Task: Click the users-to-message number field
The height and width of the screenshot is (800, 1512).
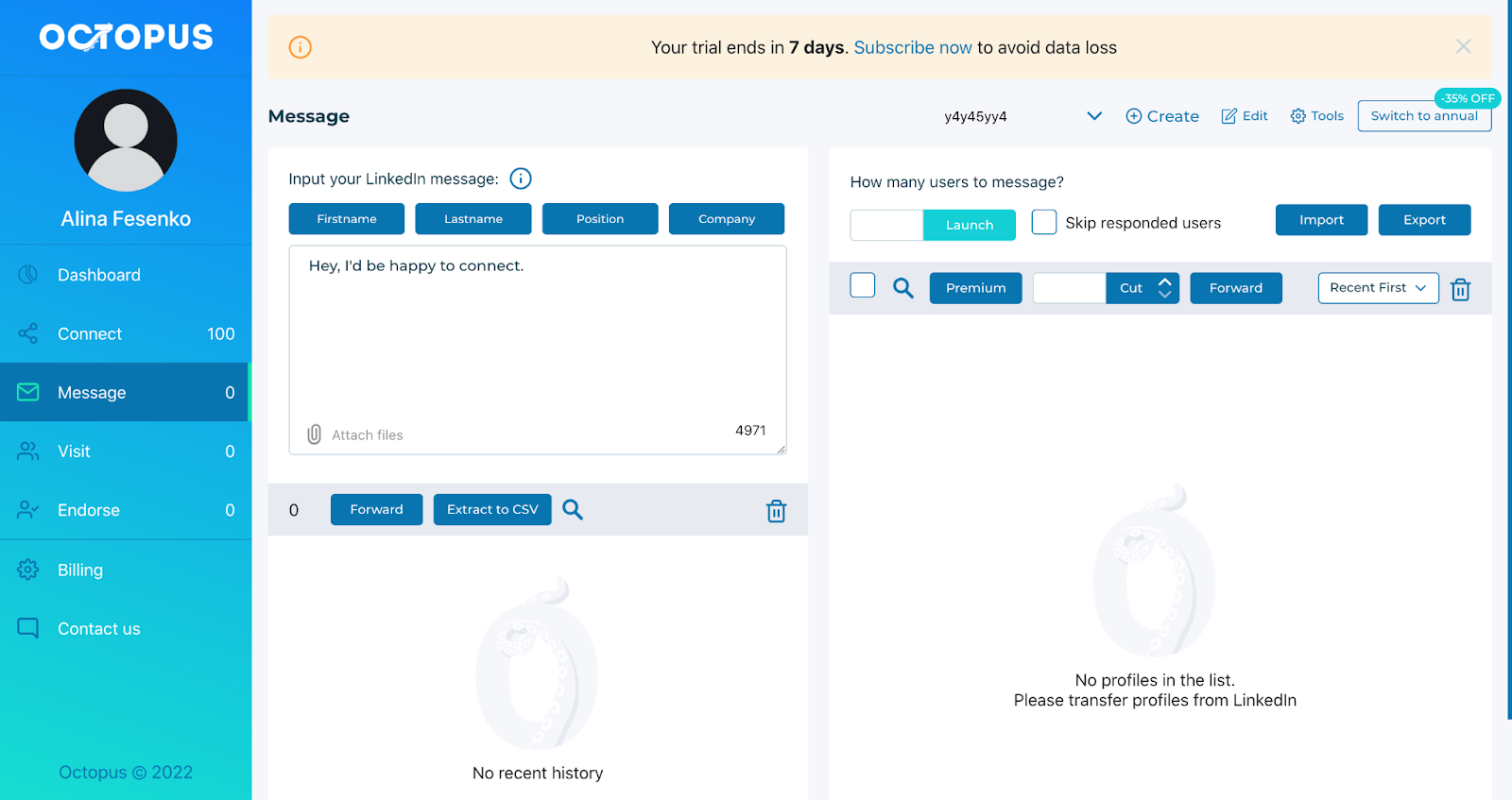Action: [886, 225]
